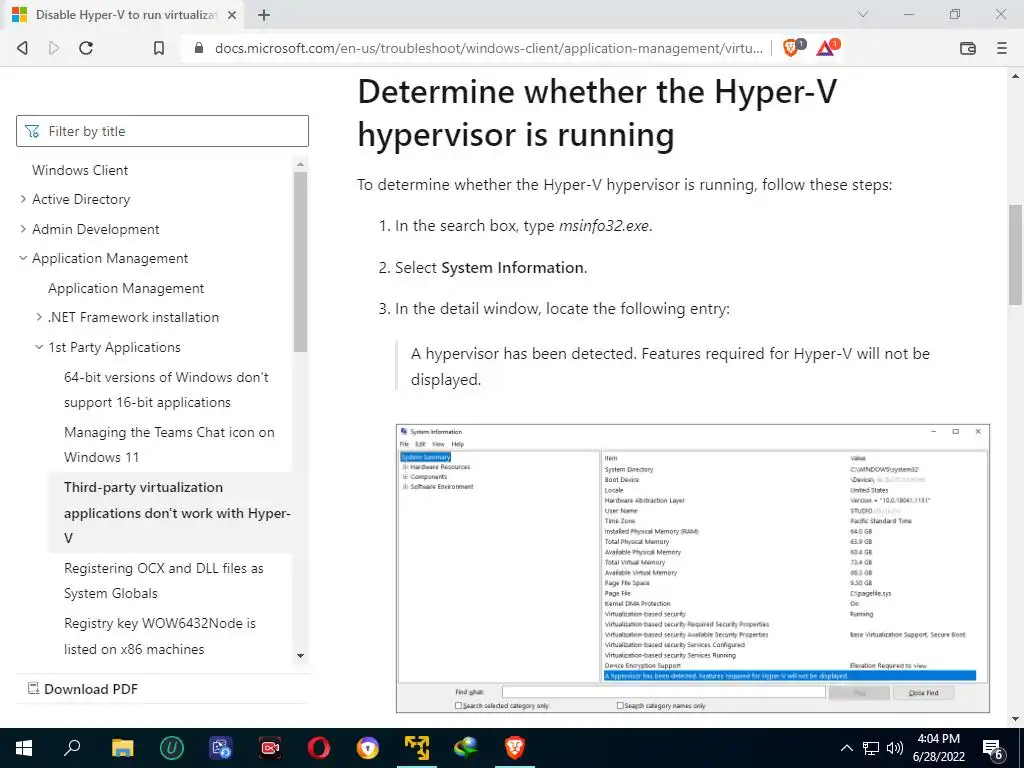The image size is (1024, 768).
Task: Launch the green U app in the taskbar
Action: (171, 748)
